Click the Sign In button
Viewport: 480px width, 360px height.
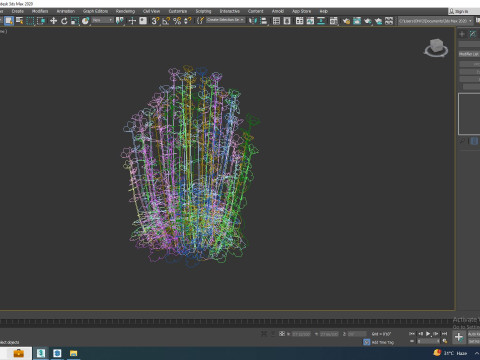click(x=461, y=11)
